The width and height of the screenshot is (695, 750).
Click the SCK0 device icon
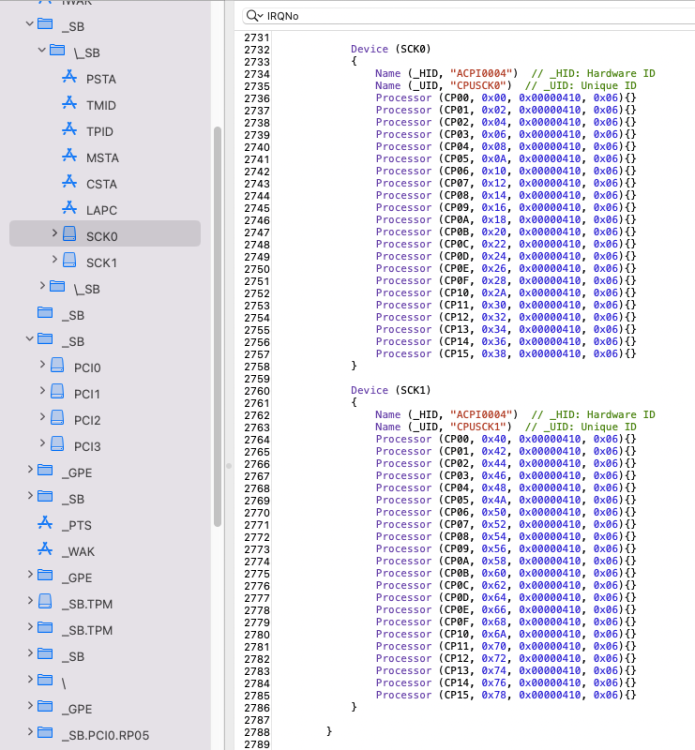[70, 234]
